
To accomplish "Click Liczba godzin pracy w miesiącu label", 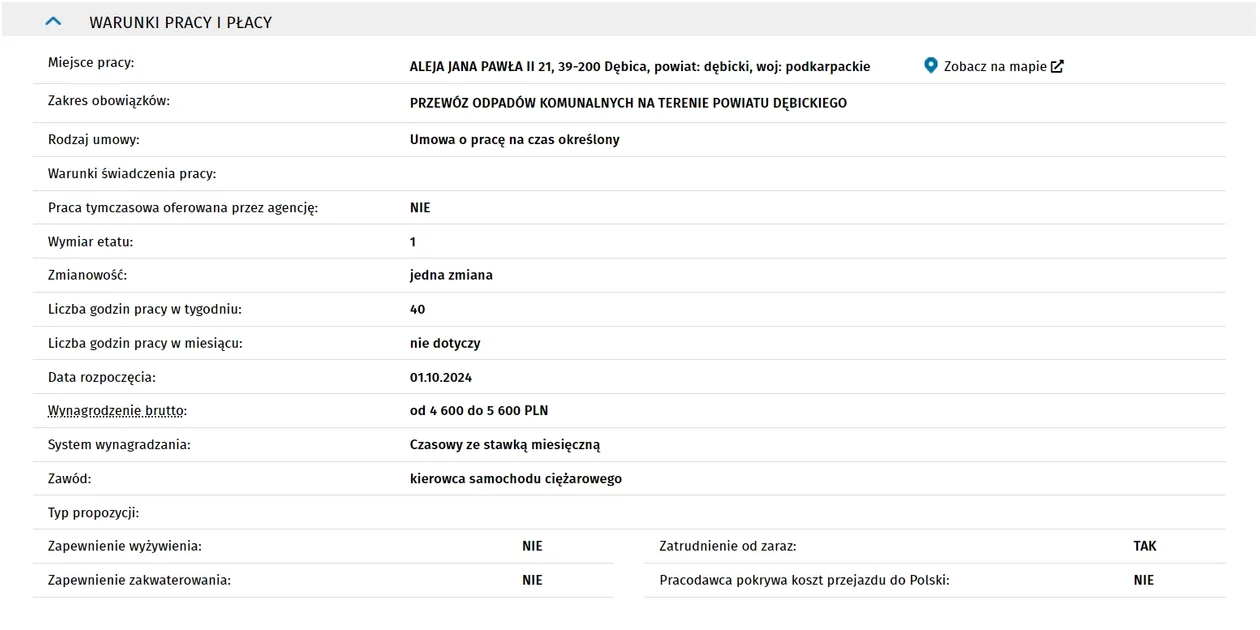I will [146, 343].
